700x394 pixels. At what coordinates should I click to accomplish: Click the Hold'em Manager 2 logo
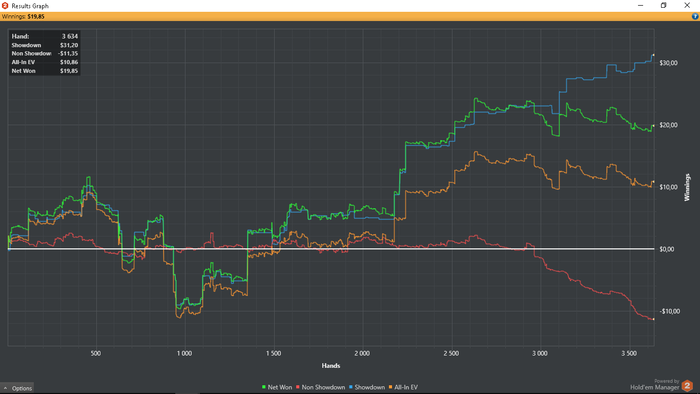pyautogui.click(x=688, y=386)
